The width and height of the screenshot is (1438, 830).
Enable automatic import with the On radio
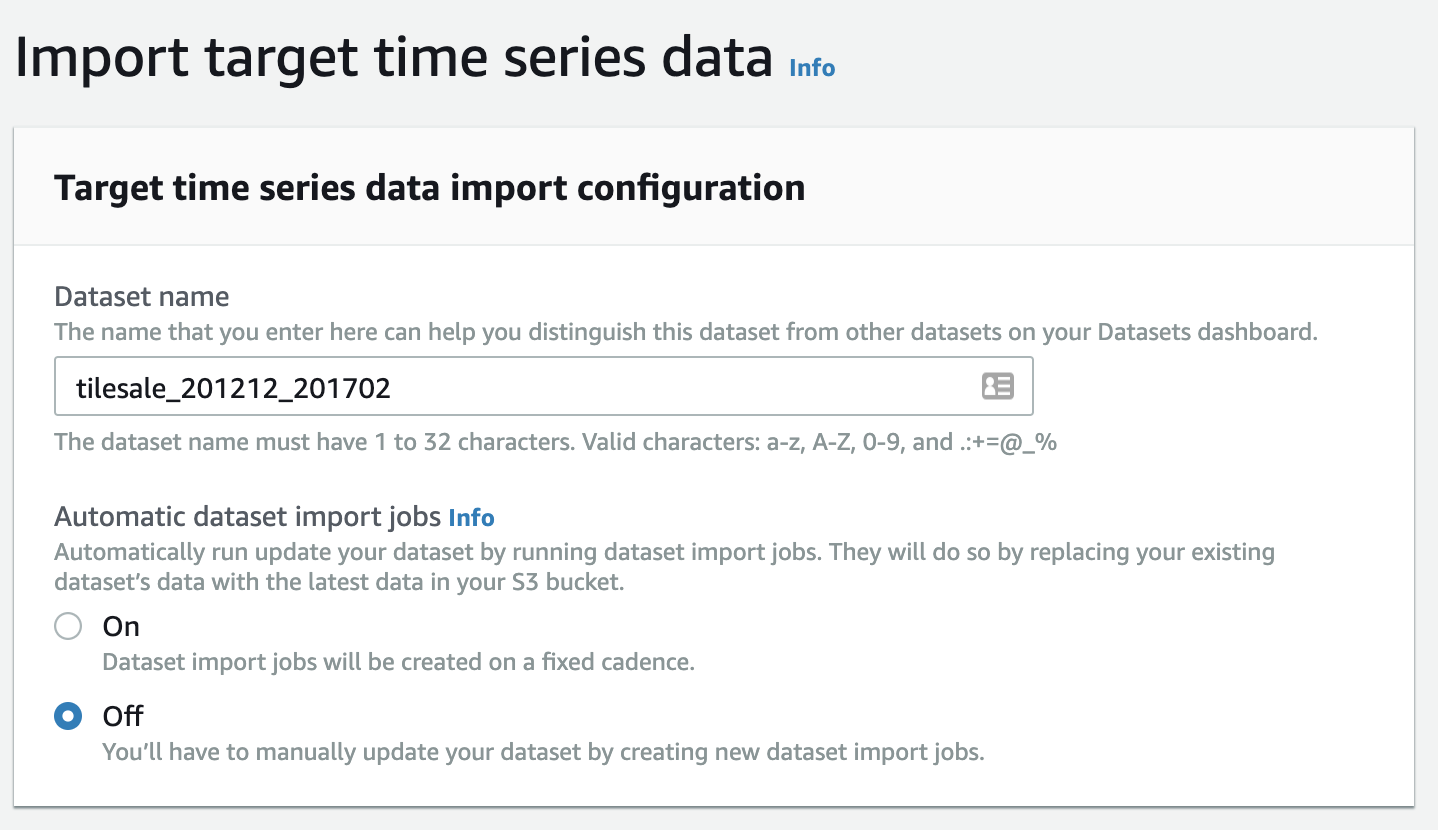[68, 627]
